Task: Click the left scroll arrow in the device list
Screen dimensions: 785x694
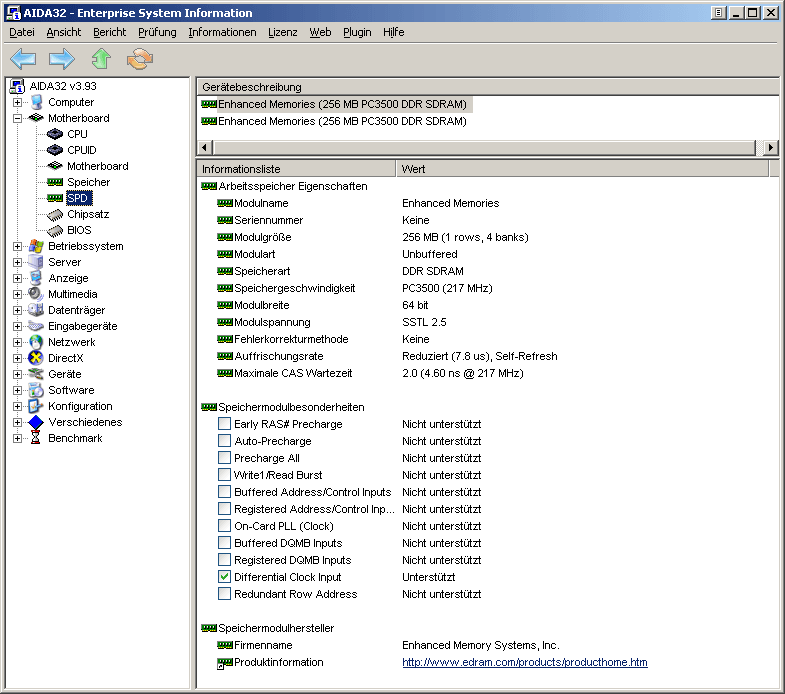Action: [204, 148]
